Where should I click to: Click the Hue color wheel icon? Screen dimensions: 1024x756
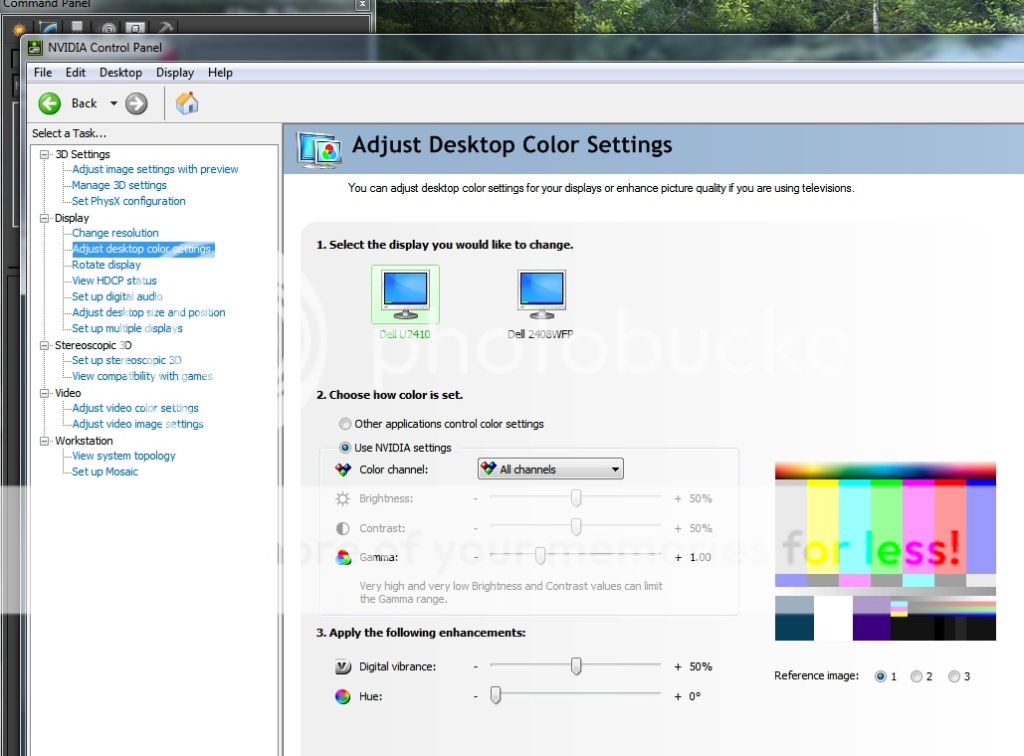click(x=343, y=697)
